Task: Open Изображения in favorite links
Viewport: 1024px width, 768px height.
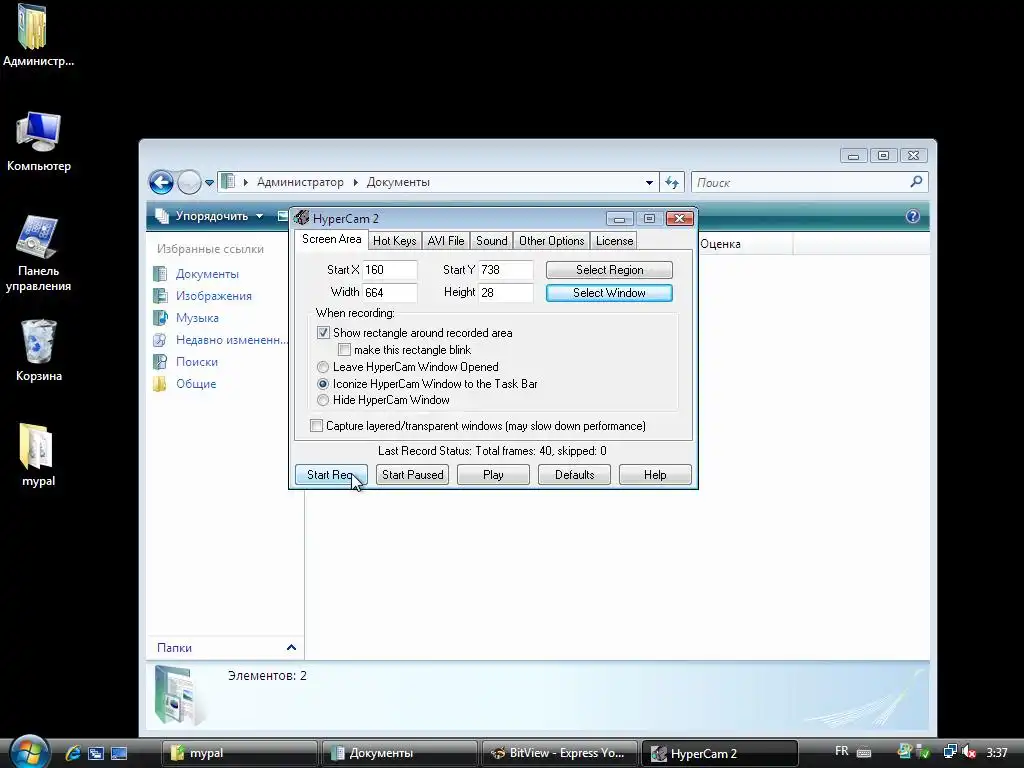Action: click(214, 296)
